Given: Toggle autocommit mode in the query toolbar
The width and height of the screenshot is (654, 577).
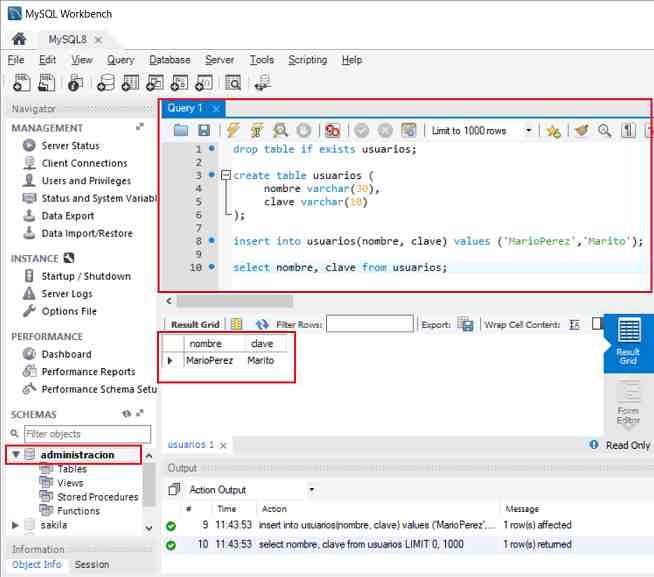Looking at the screenshot, I should point(408,131).
